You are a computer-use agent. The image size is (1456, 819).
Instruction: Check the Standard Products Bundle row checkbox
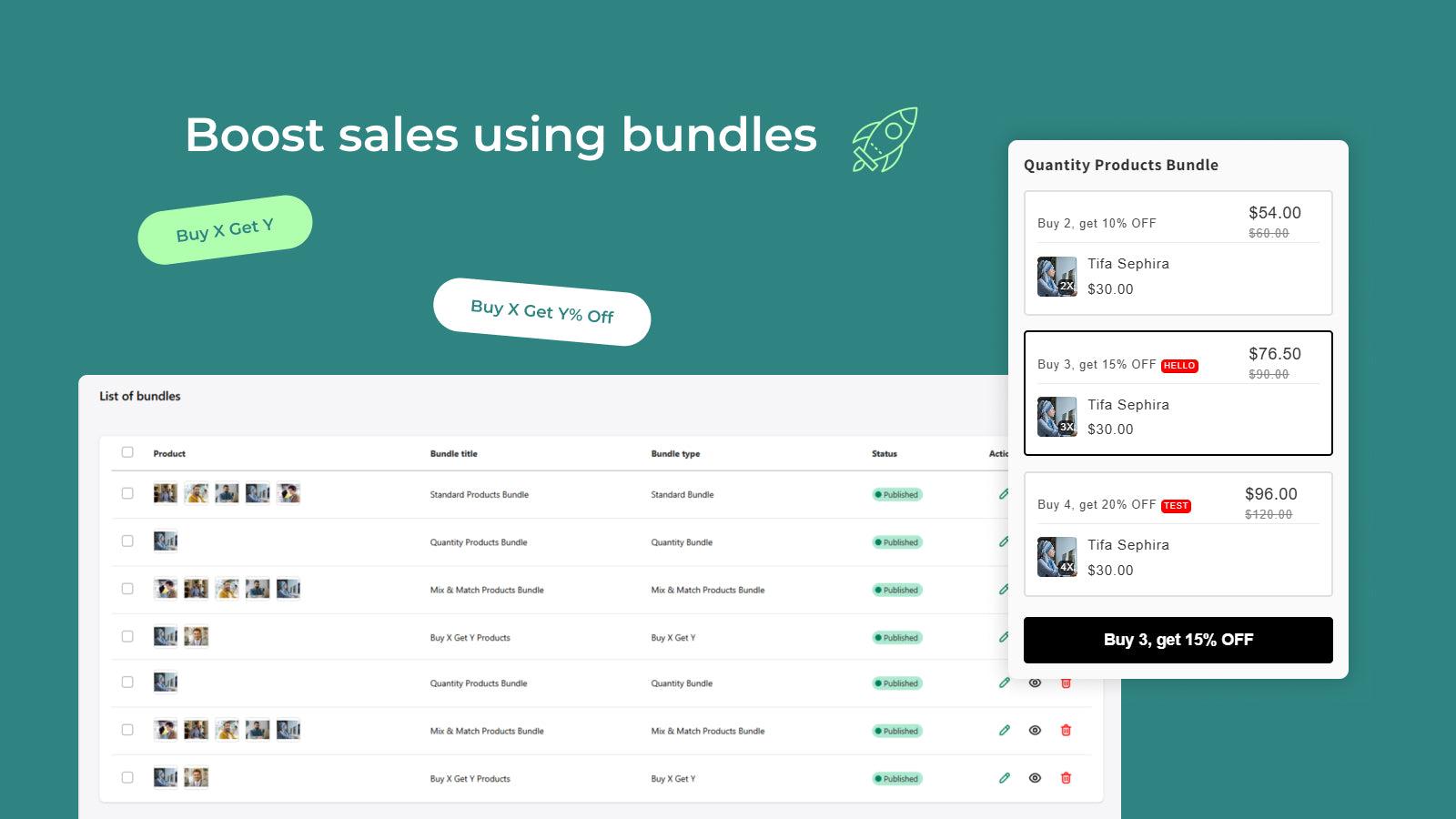pyautogui.click(x=128, y=494)
